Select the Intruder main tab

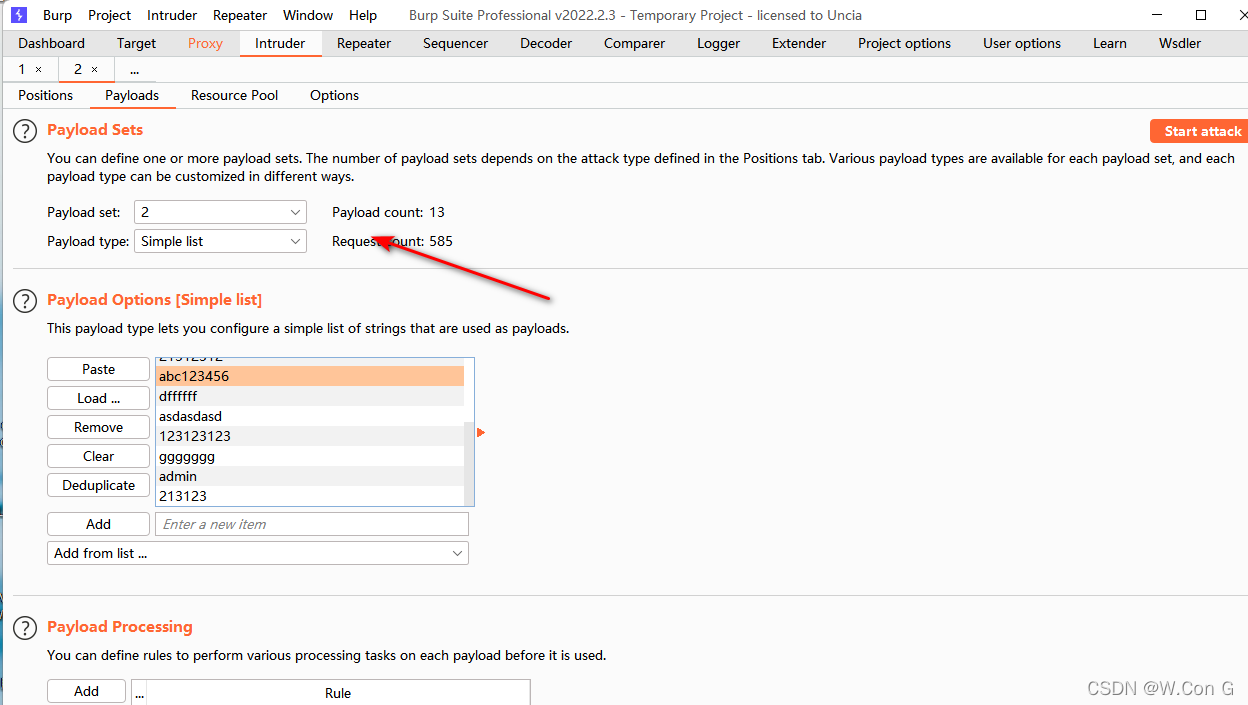pos(280,43)
